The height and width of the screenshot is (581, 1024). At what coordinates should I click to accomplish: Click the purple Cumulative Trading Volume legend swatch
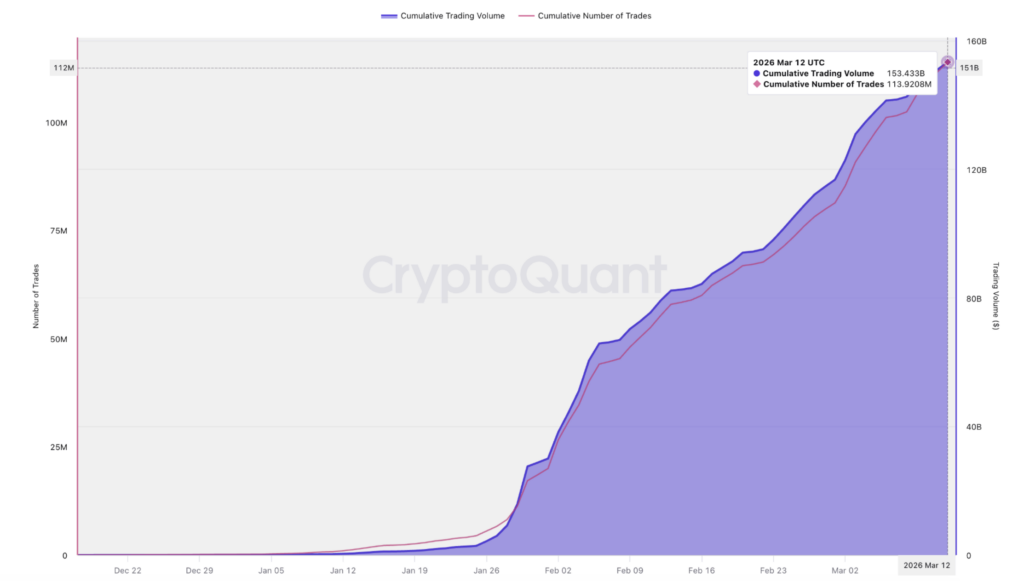pyautogui.click(x=388, y=16)
